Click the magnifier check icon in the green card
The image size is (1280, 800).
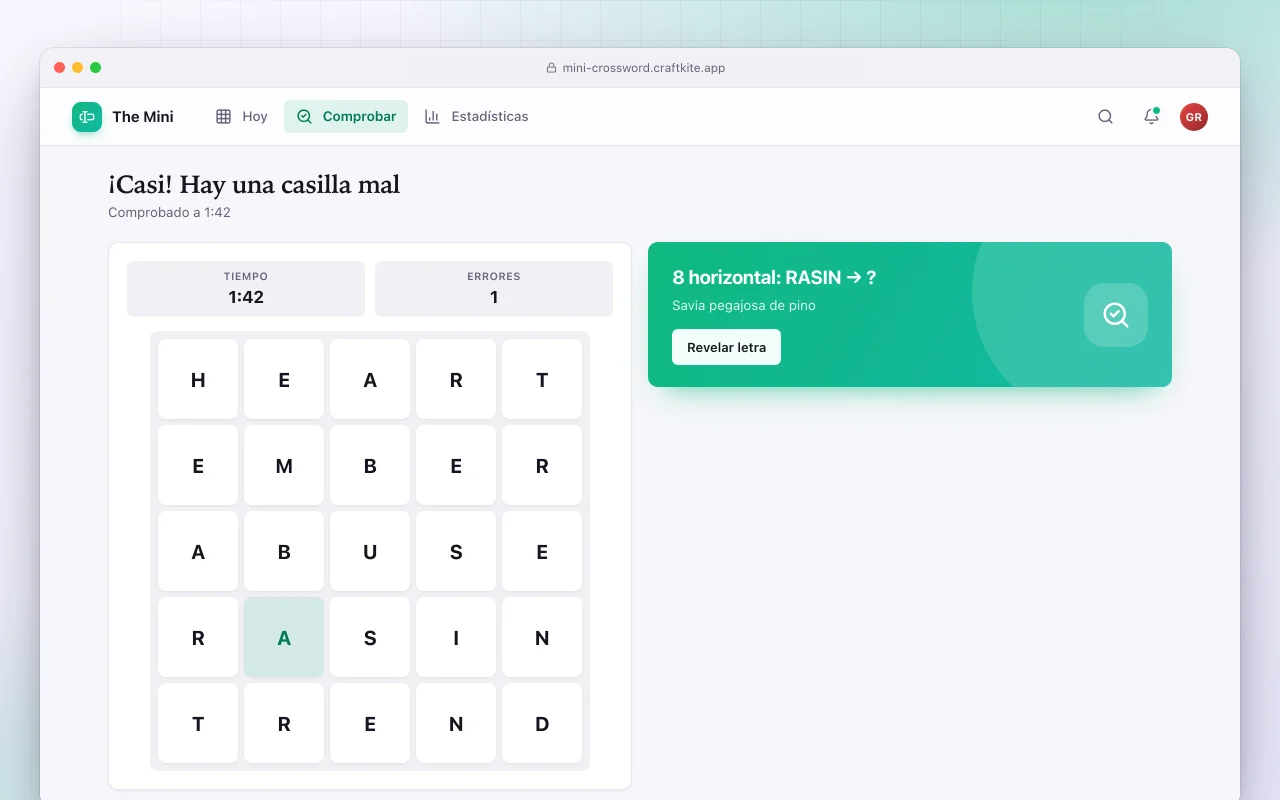coord(1116,315)
